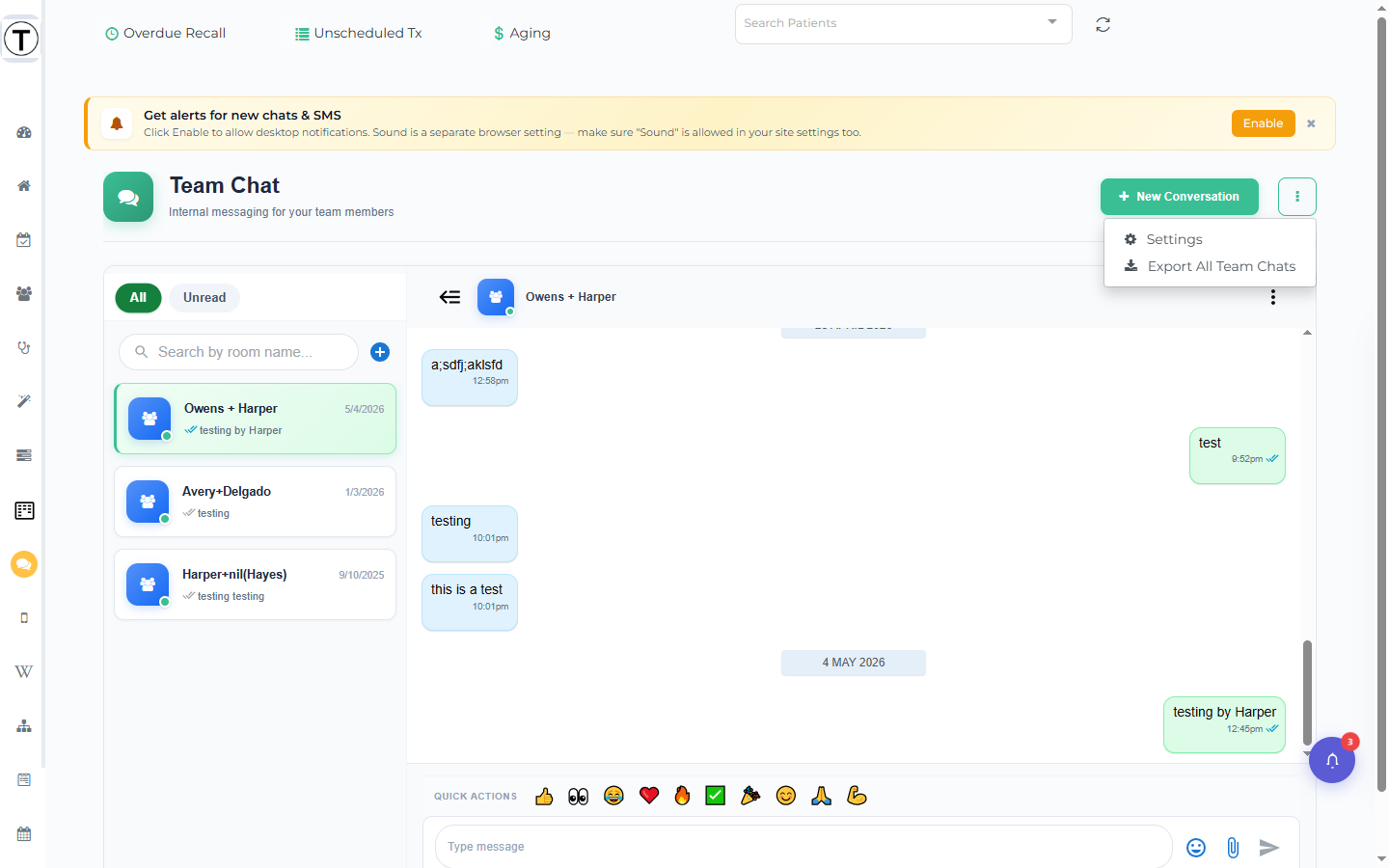1389x868 pixels.
Task: Click the 'this is a test' message bubble
Action: coord(470,603)
